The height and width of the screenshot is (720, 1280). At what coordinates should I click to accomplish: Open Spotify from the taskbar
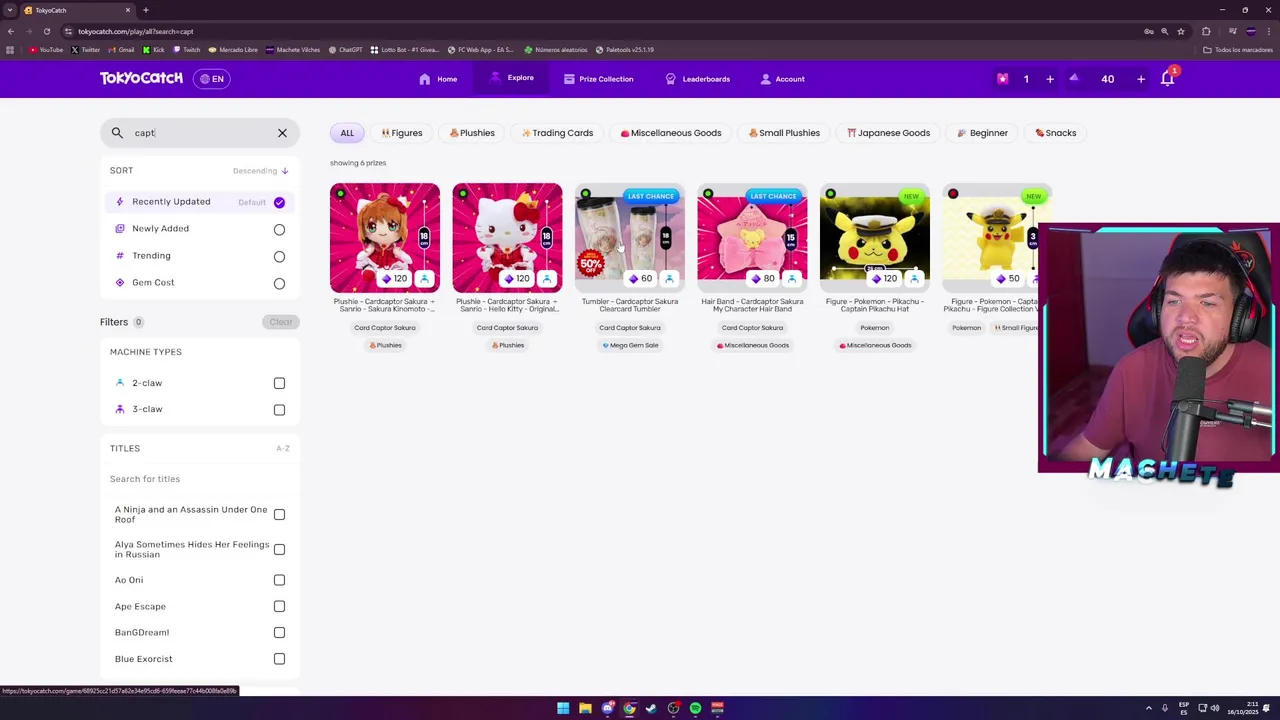pos(695,708)
